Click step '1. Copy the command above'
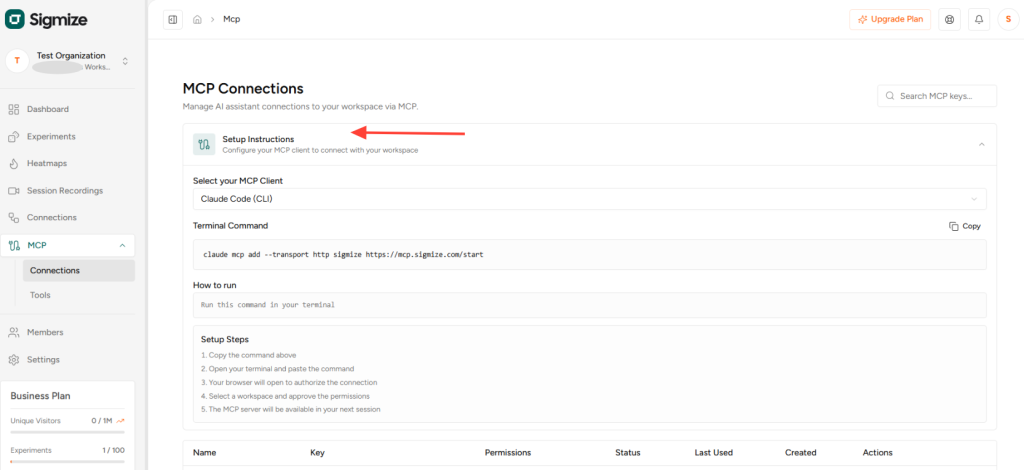The width and height of the screenshot is (1024, 470). pos(249,355)
